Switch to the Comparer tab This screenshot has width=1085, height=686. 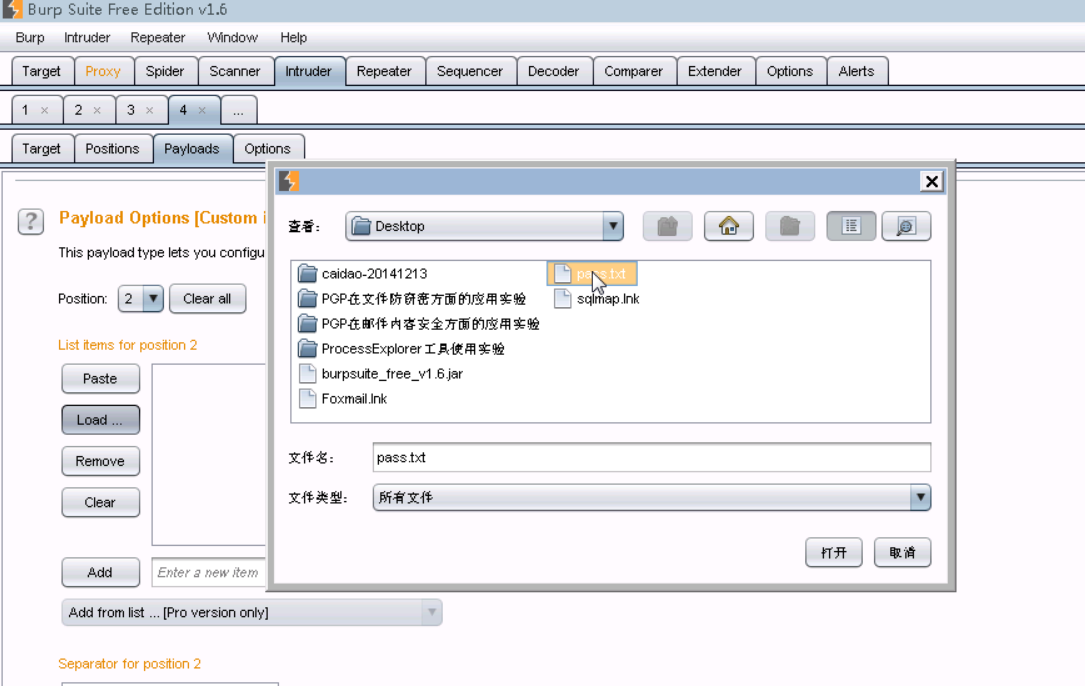pyautogui.click(x=633, y=71)
